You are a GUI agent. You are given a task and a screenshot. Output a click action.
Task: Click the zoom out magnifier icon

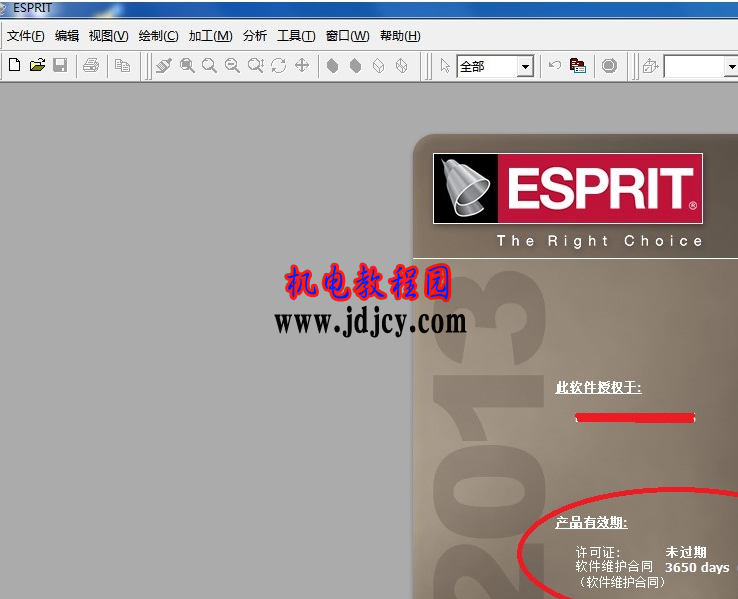coord(232,65)
